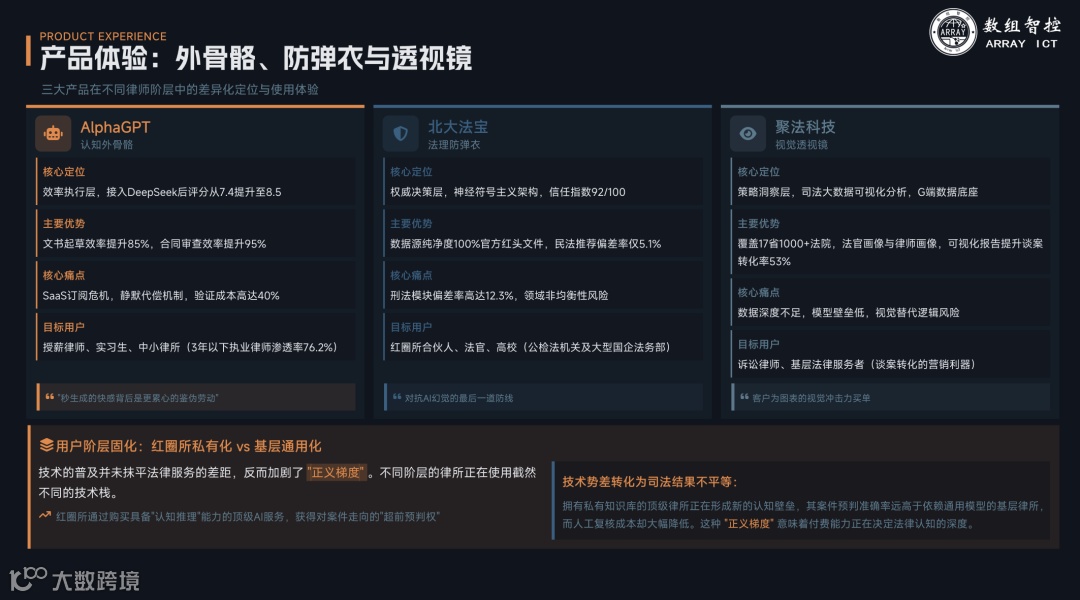The height and width of the screenshot is (600, 1080).
Task: Click the line 策略洞察层，司法大数据可视化分析
Action: coord(858,192)
